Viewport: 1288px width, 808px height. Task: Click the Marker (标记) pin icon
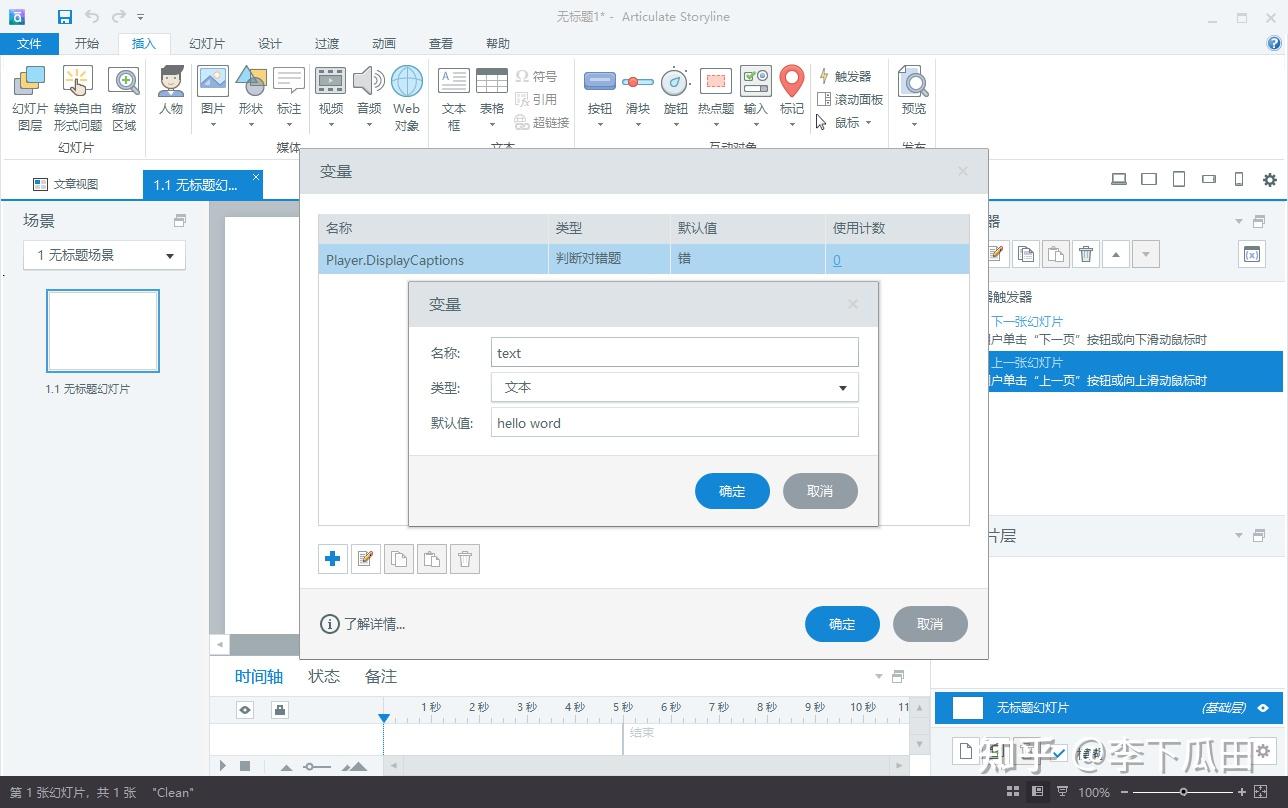[x=791, y=90]
